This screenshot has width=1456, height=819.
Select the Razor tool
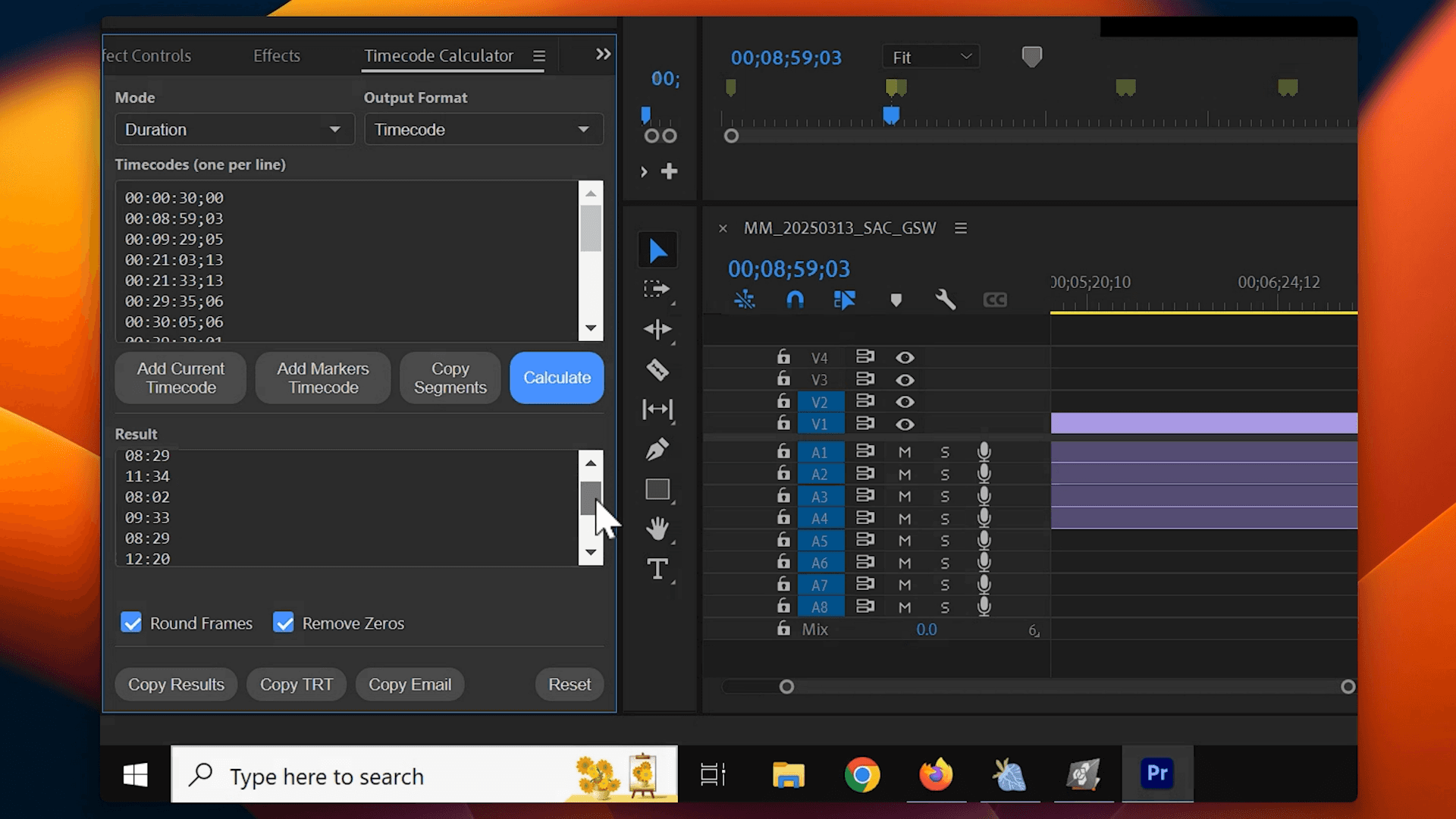(657, 369)
